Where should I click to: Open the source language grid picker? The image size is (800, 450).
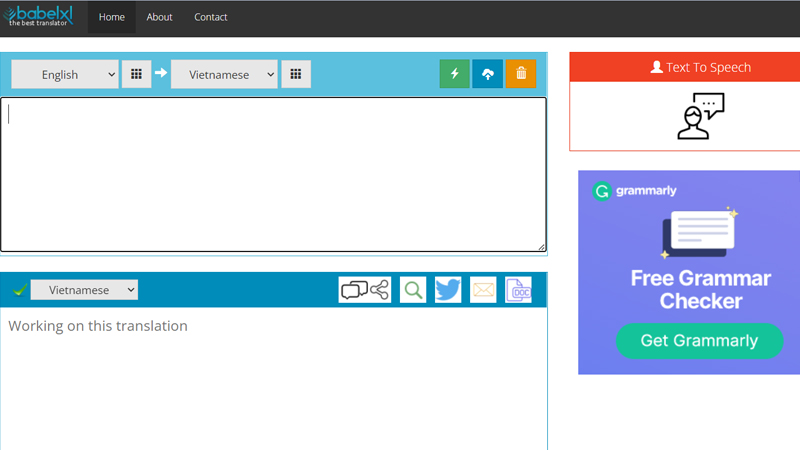click(136, 74)
